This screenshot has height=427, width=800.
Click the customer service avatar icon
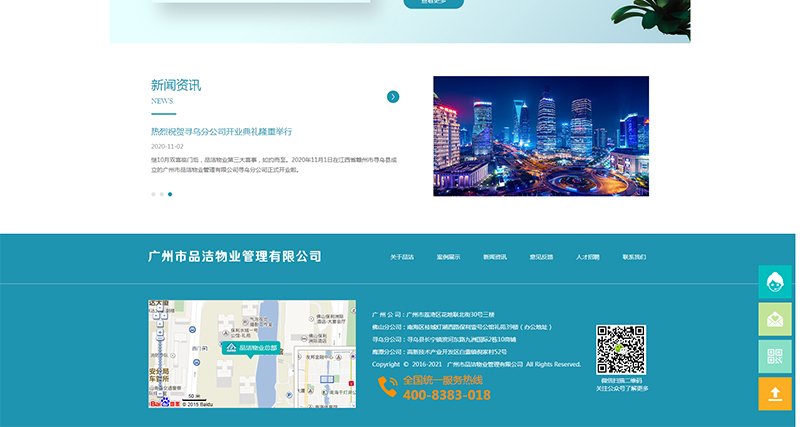point(774,283)
